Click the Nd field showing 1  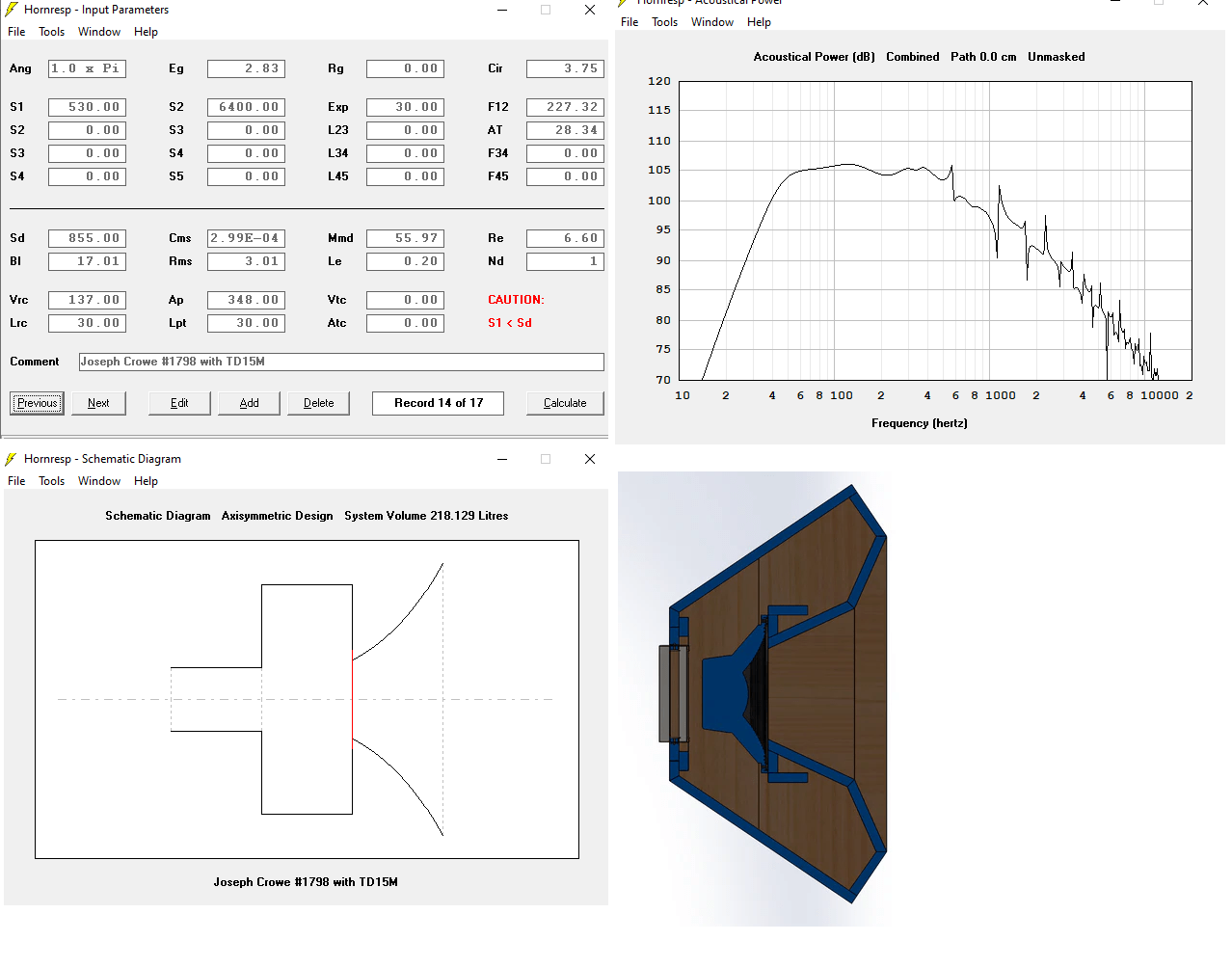565,261
